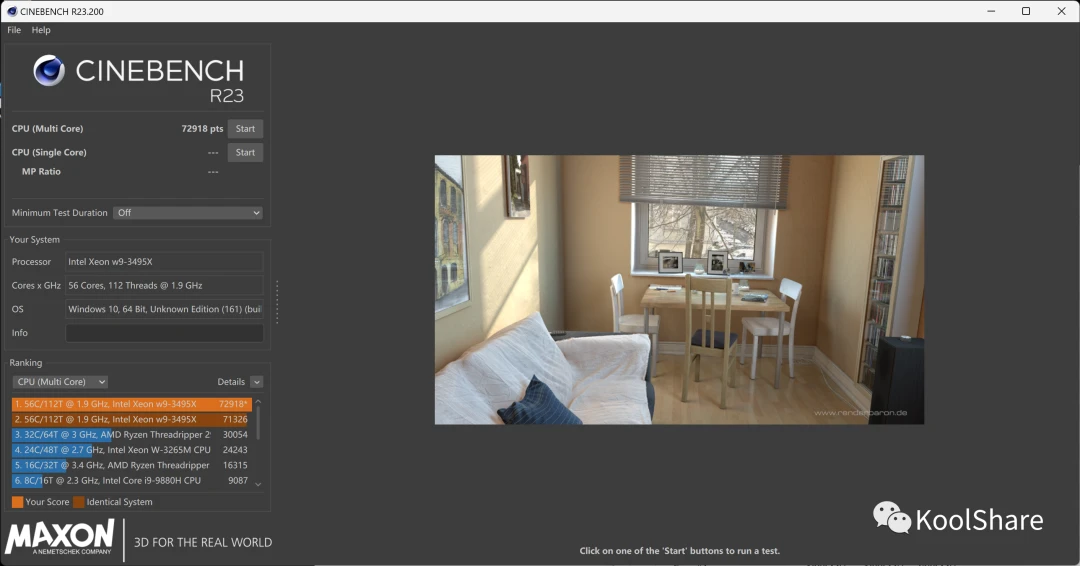The height and width of the screenshot is (566, 1080).
Task: Select the Intel Xeon W-3265M ranking row
Action: [x=132, y=450]
